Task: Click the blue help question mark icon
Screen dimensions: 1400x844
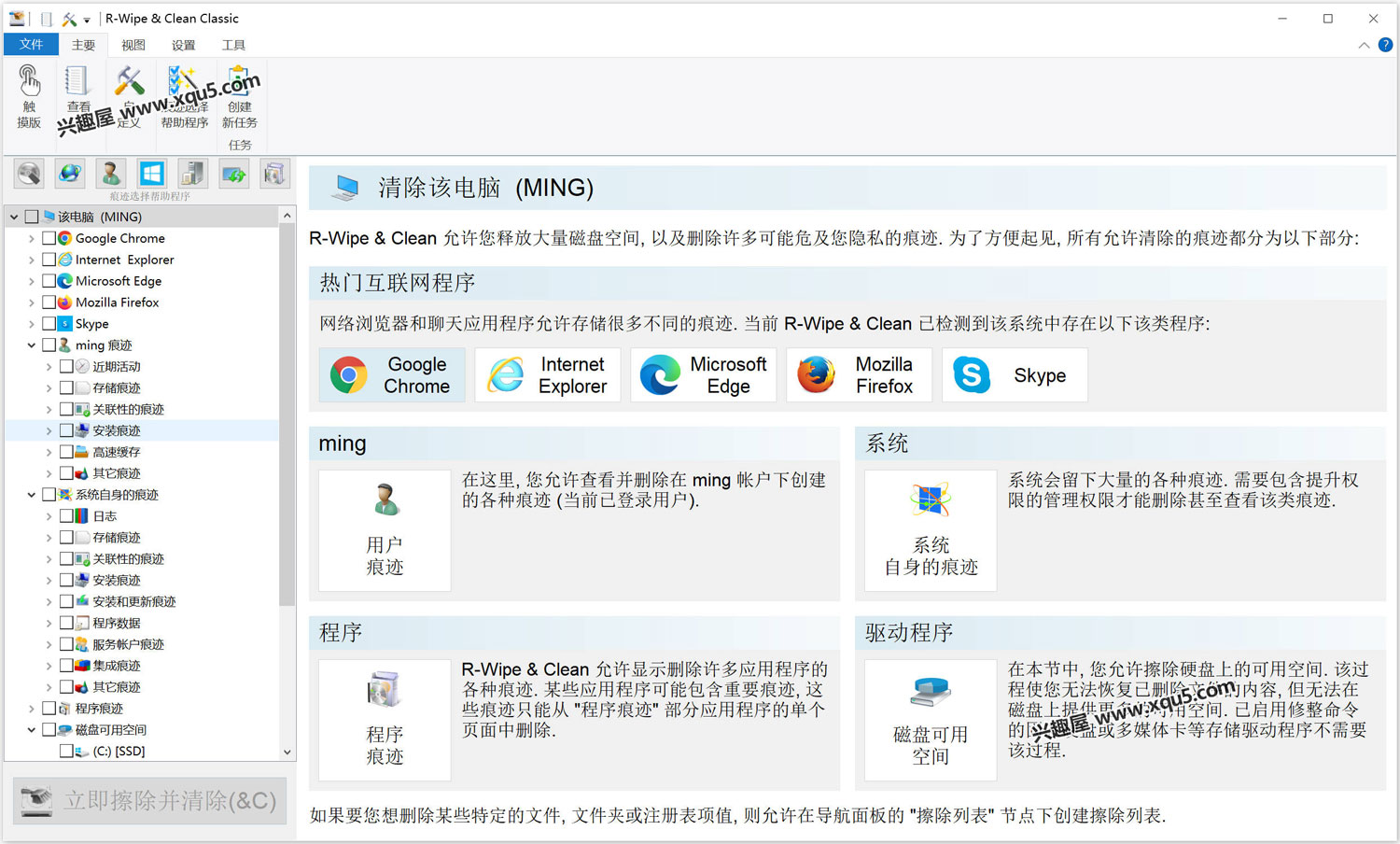Action: [x=1385, y=44]
